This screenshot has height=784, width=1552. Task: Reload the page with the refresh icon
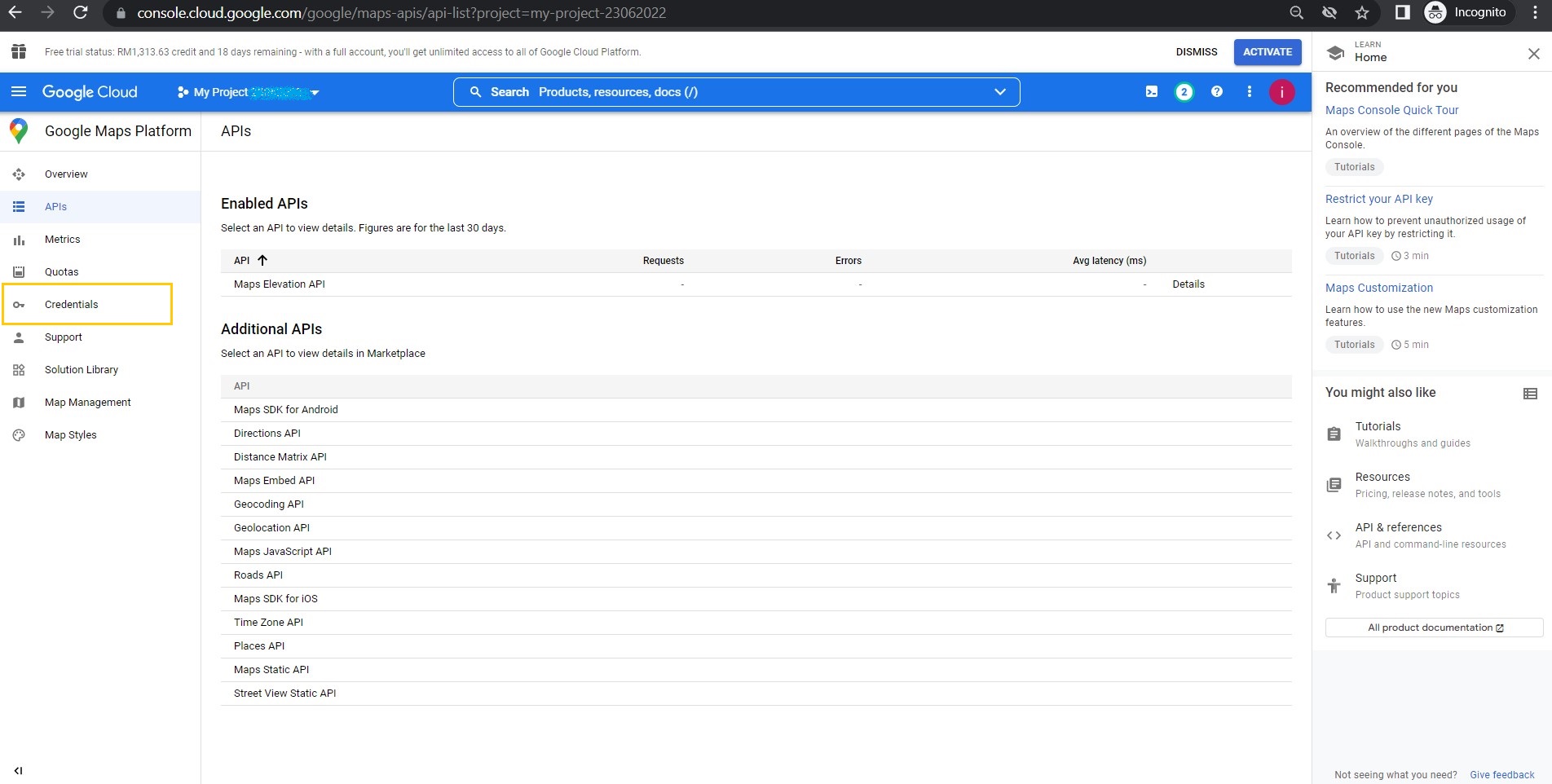pyautogui.click(x=80, y=12)
